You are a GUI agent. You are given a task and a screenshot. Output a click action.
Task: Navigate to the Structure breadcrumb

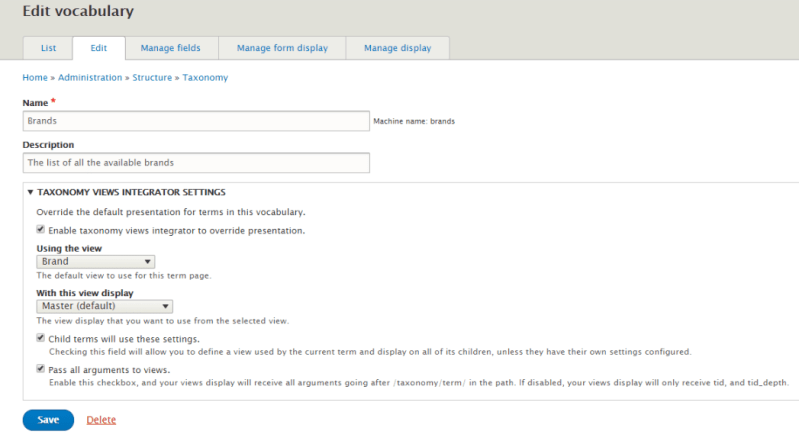coord(152,77)
